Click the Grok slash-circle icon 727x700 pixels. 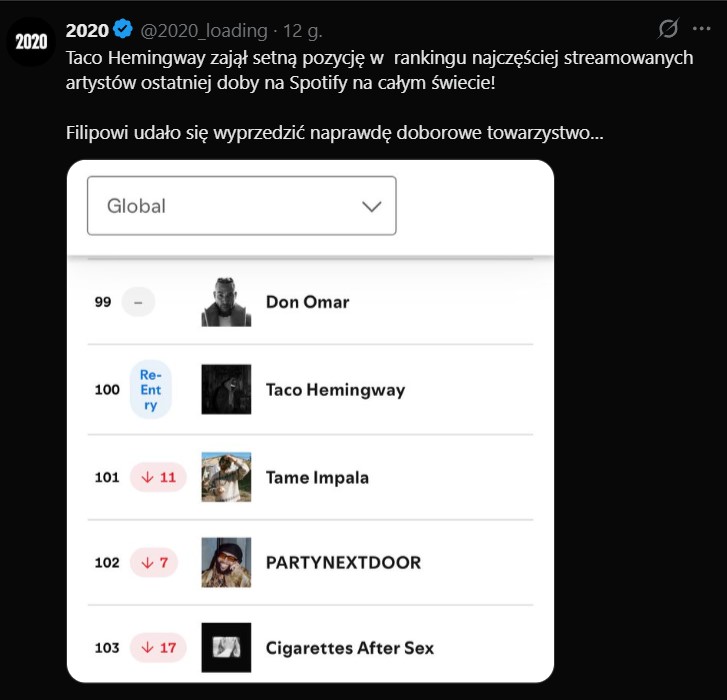[668, 29]
